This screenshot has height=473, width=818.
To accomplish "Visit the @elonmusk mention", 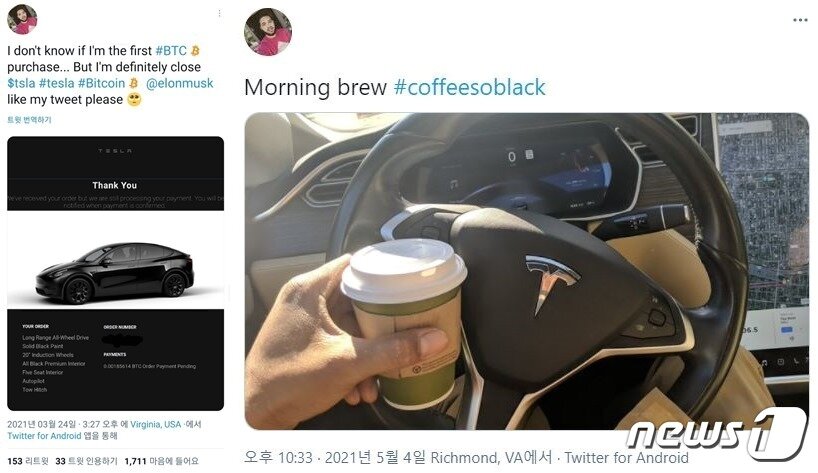I will point(179,83).
